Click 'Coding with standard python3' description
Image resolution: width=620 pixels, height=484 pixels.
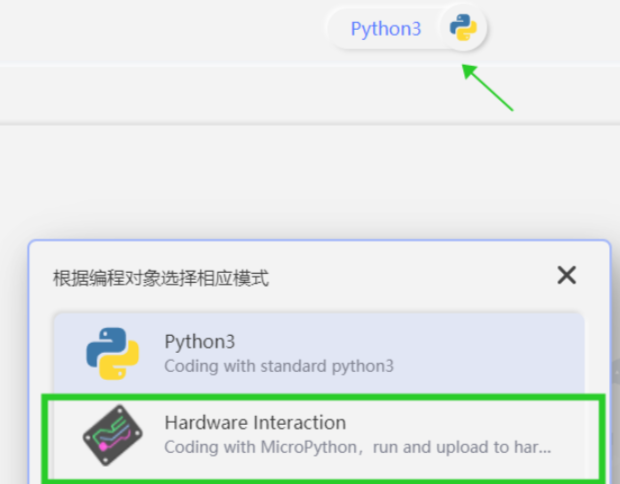pos(279,366)
